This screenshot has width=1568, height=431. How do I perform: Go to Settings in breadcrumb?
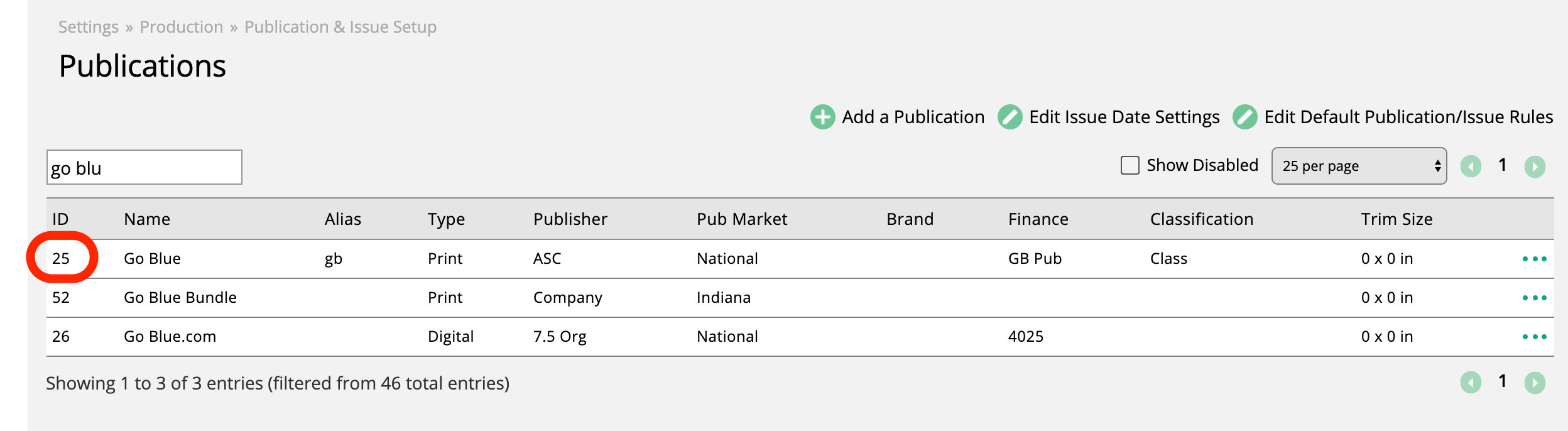click(x=89, y=27)
